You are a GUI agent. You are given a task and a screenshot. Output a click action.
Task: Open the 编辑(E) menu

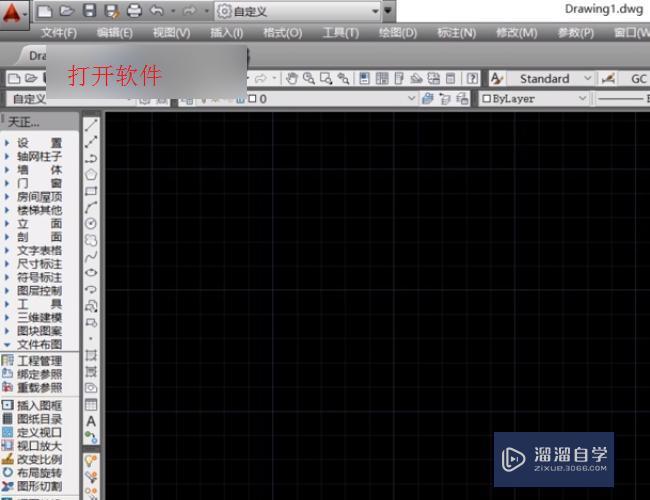pos(115,33)
